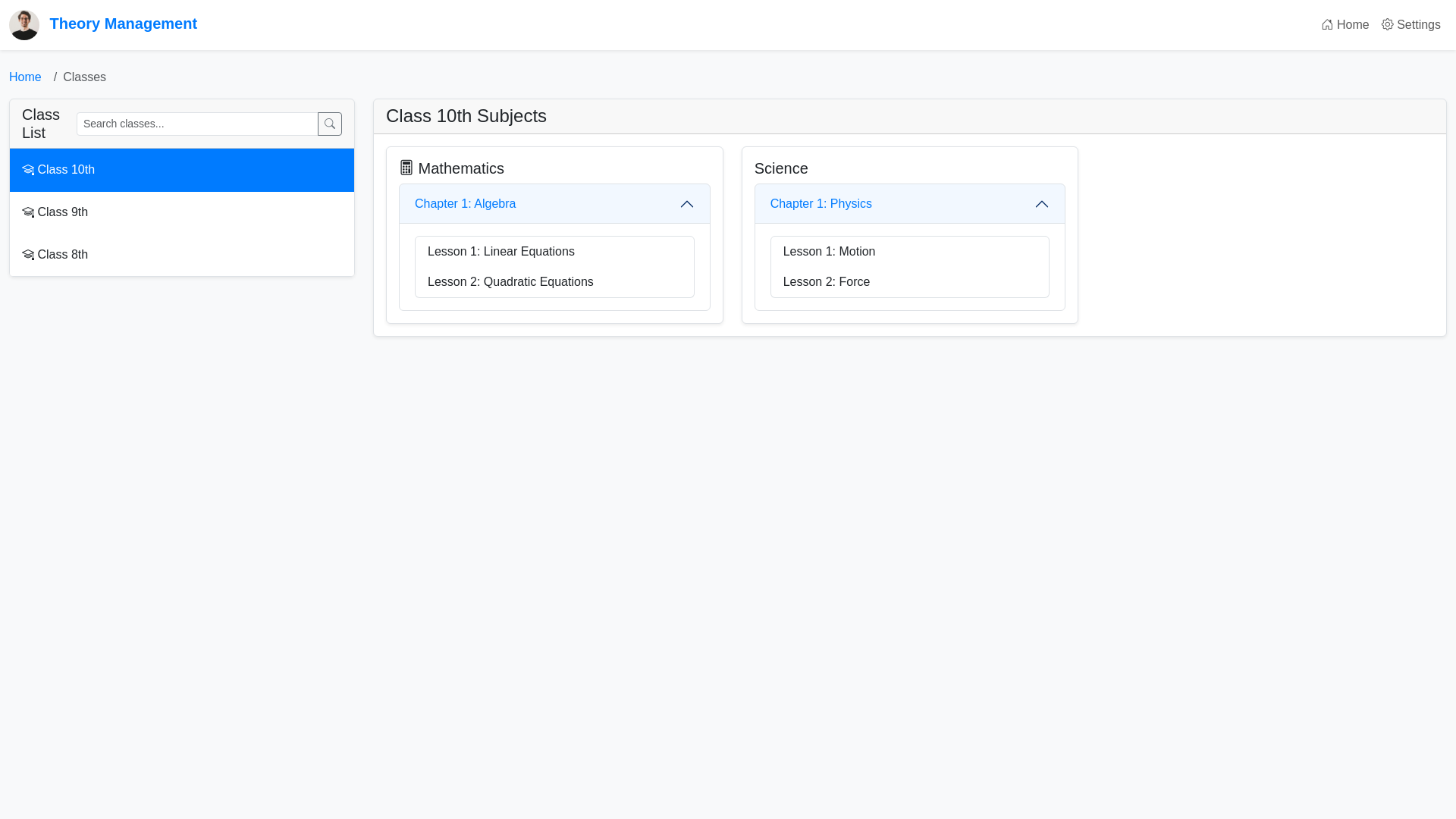This screenshot has width=1456, height=819.
Task: Click the graduation cap icon beside Class 9th
Action: coord(28,212)
